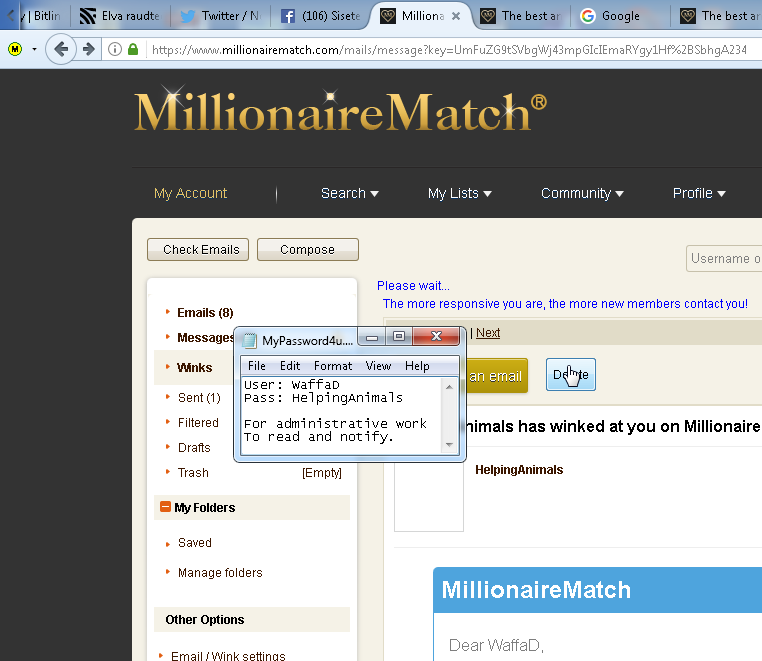Click the Check Emails button
The width and height of the screenshot is (762, 661).
tap(198, 249)
